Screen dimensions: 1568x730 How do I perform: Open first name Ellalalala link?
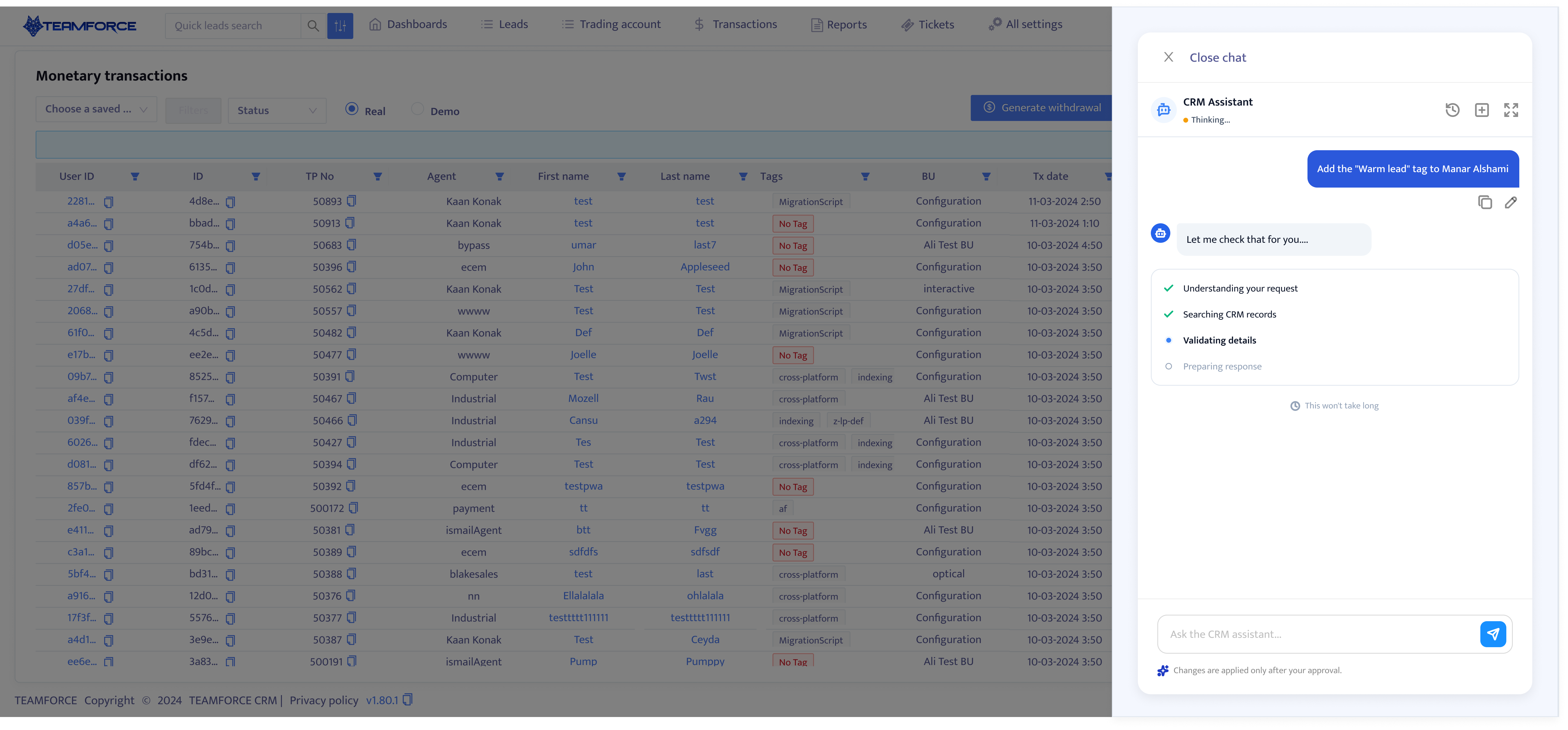point(583,595)
